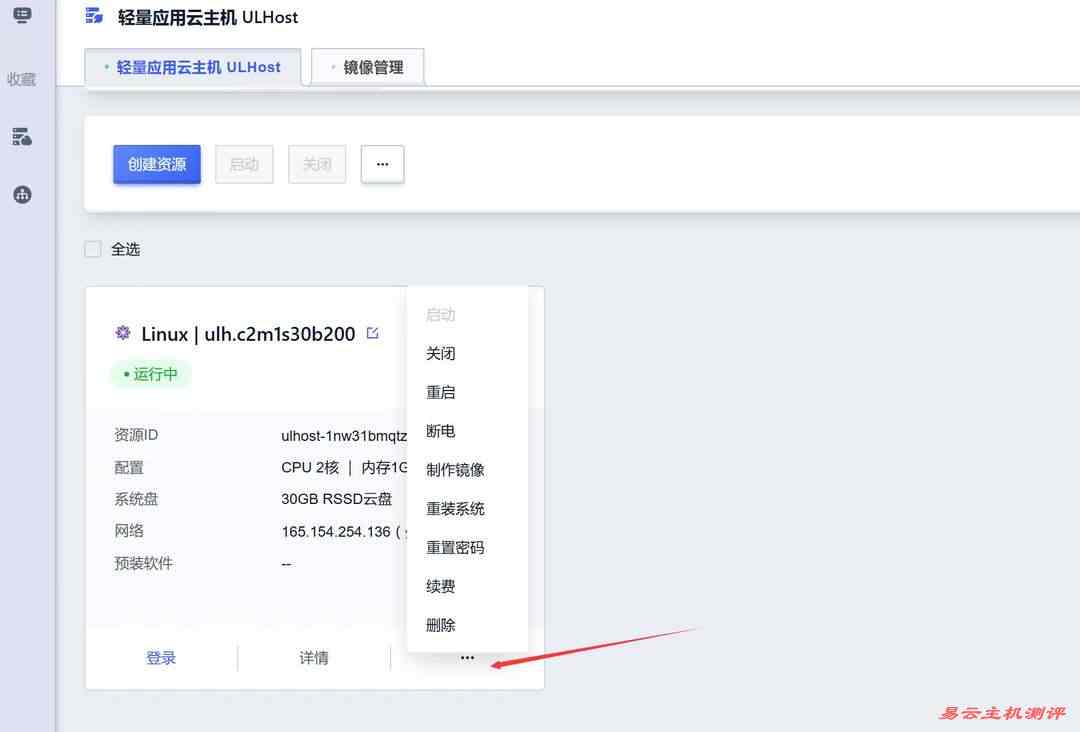Choose 制作镜像 from the dropdown menu
The image size is (1080, 732).
[455, 469]
